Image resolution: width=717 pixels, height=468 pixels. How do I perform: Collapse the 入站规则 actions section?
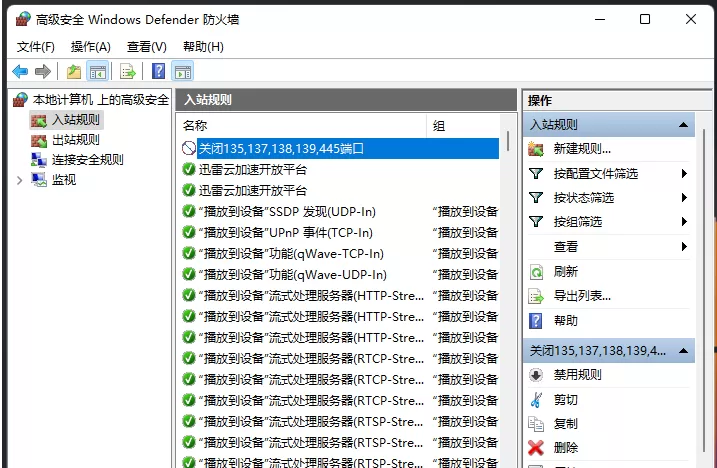[684, 125]
